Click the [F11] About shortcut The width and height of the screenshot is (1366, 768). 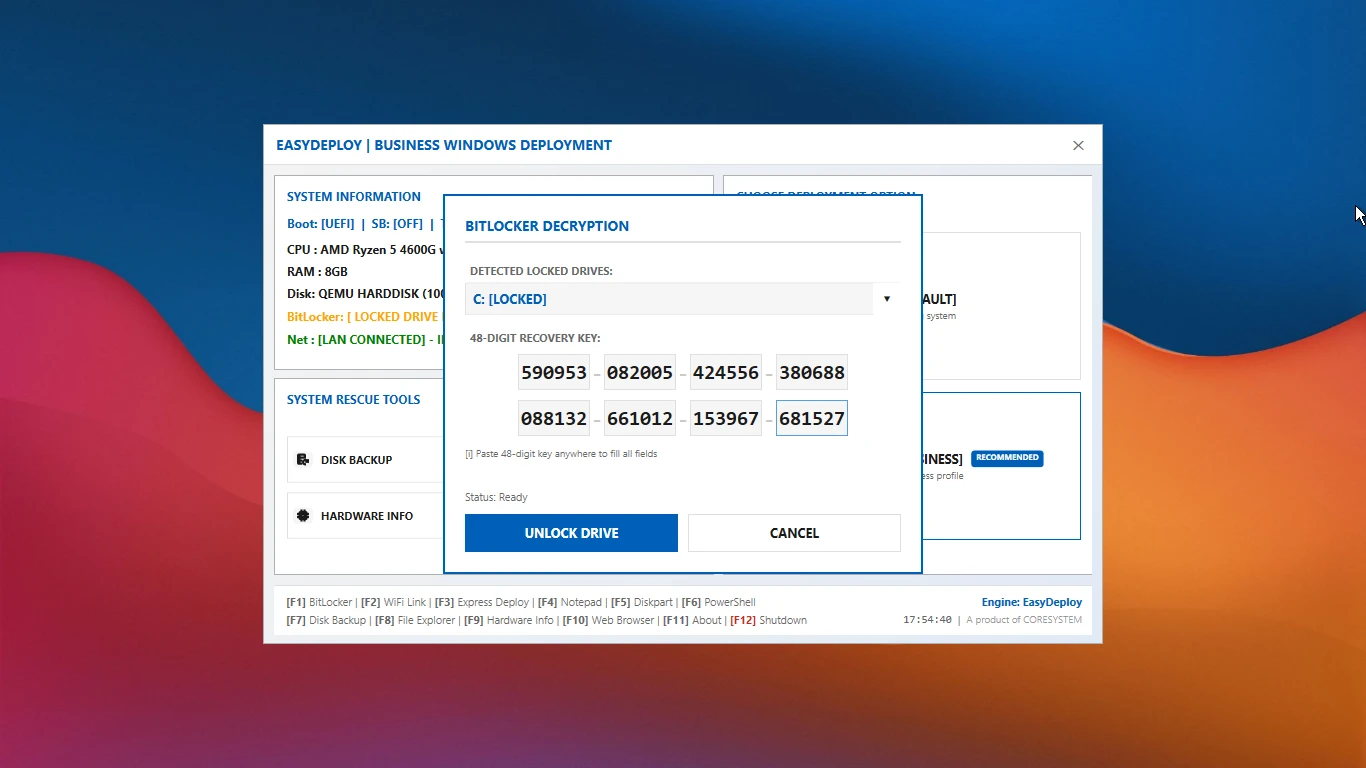(x=692, y=621)
